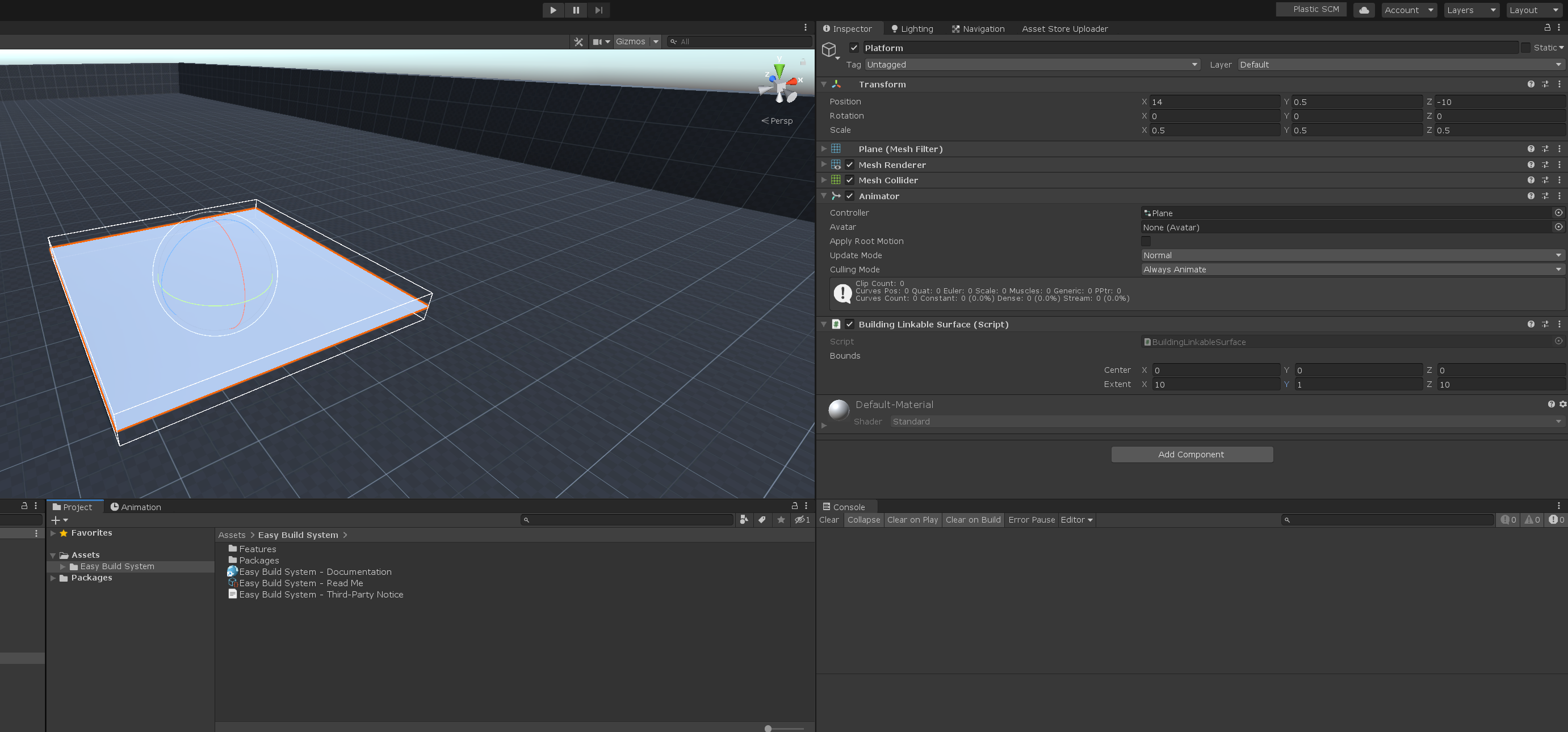Viewport: 1568px width, 732px height.
Task: Open the Culling Mode dropdown
Action: click(x=1352, y=270)
